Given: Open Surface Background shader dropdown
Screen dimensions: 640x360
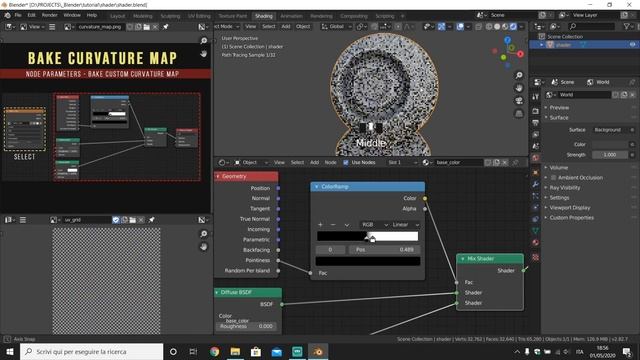Looking at the screenshot, I should point(611,130).
